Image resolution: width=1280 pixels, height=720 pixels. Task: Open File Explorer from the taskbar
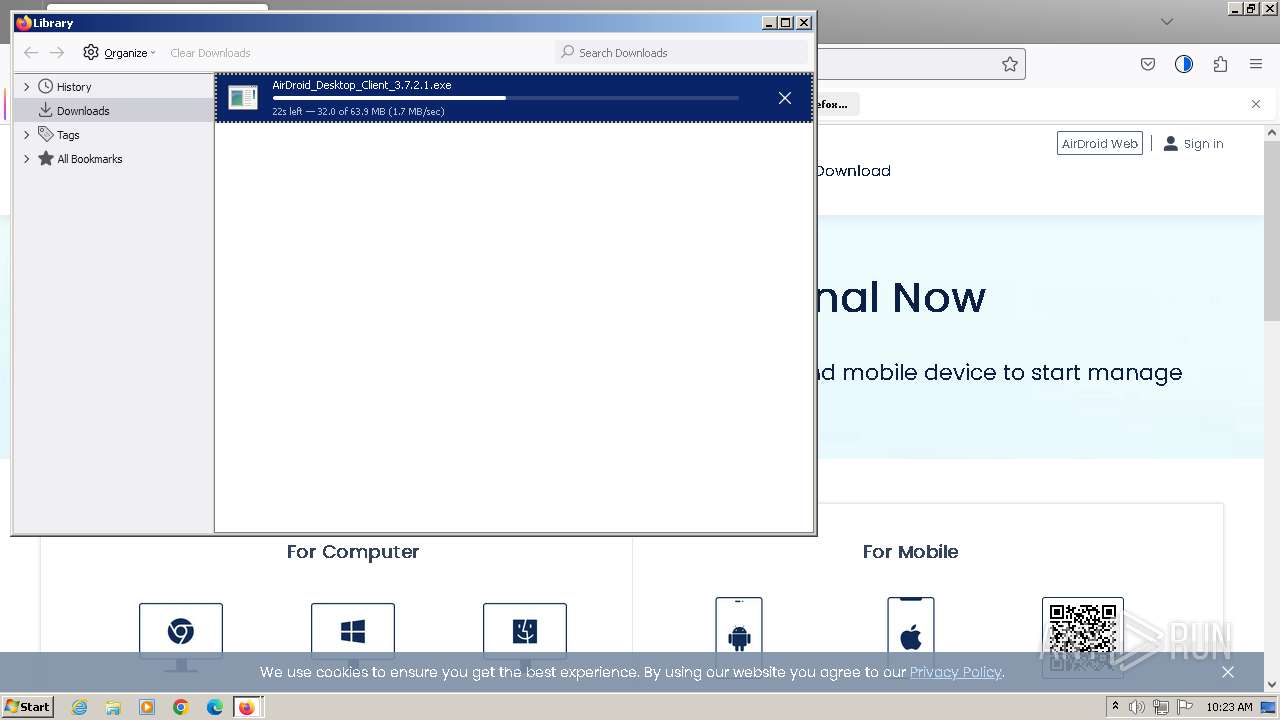pos(113,707)
